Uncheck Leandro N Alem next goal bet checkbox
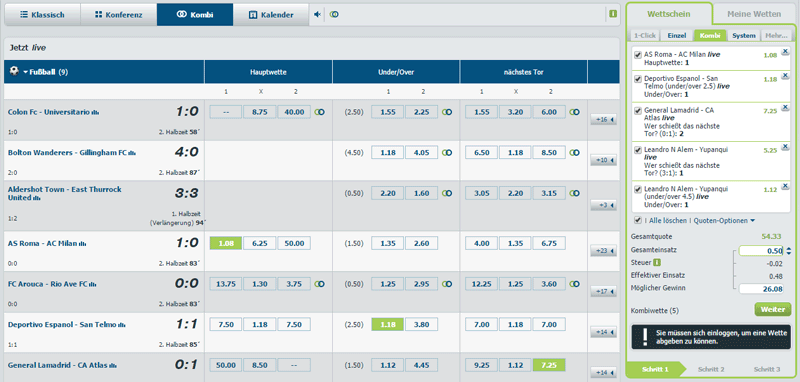The width and height of the screenshot is (800, 382). pyautogui.click(x=637, y=150)
